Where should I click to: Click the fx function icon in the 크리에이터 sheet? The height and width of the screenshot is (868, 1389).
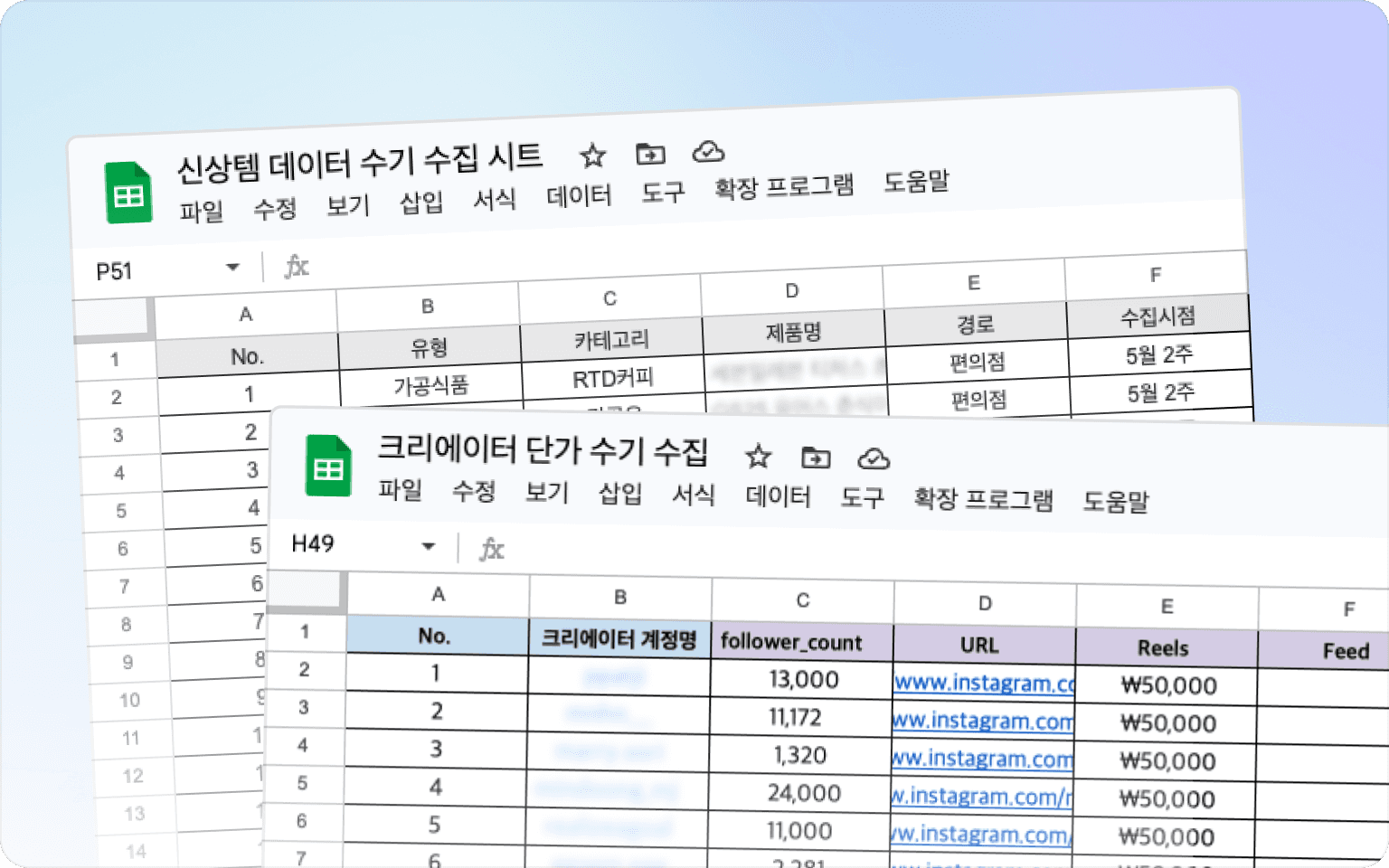click(x=492, y=549)
